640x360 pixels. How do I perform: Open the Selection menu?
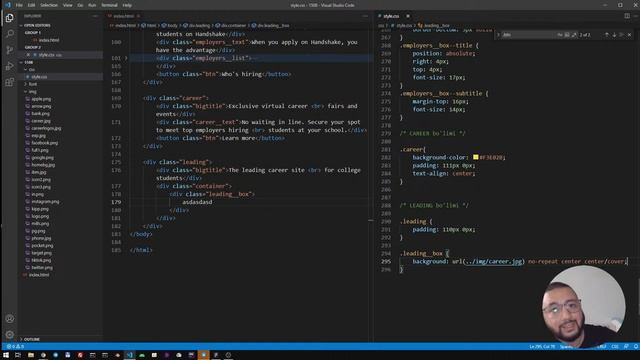coord(49,5)
